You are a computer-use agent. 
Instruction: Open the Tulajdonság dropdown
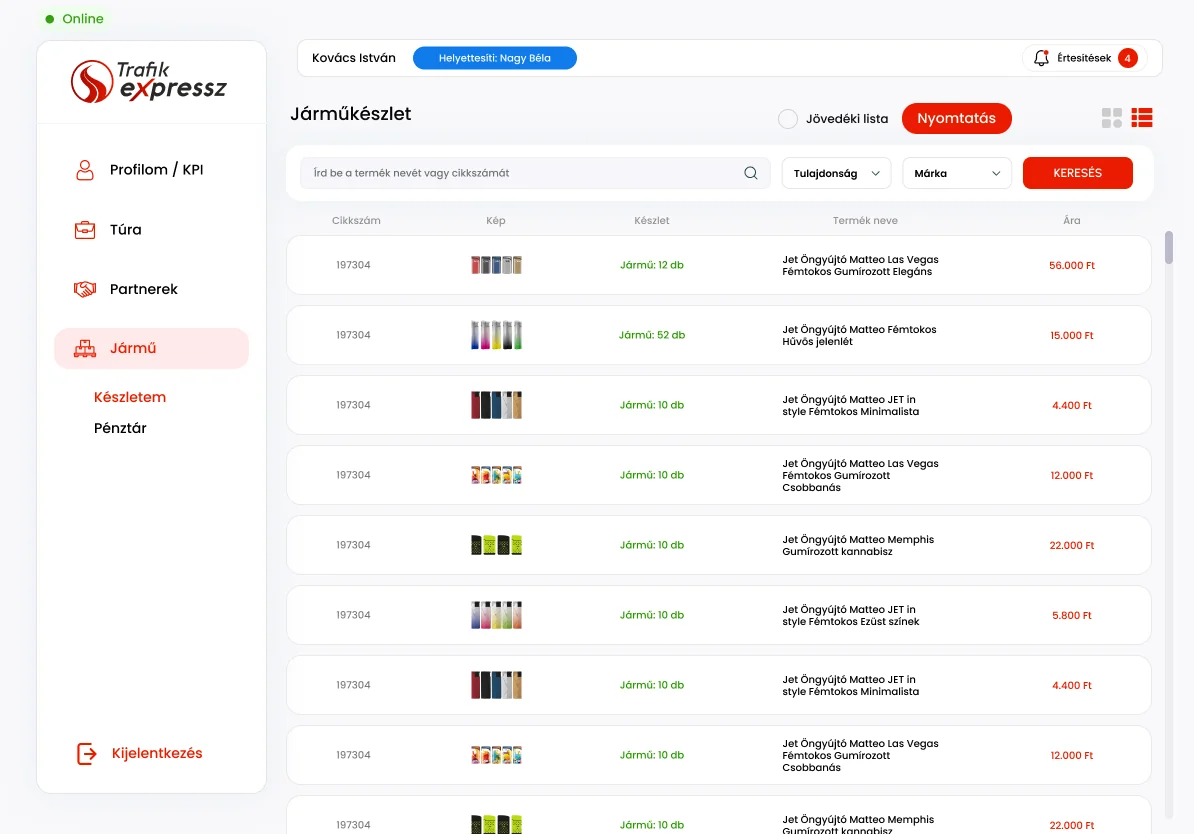coord(836,173)
